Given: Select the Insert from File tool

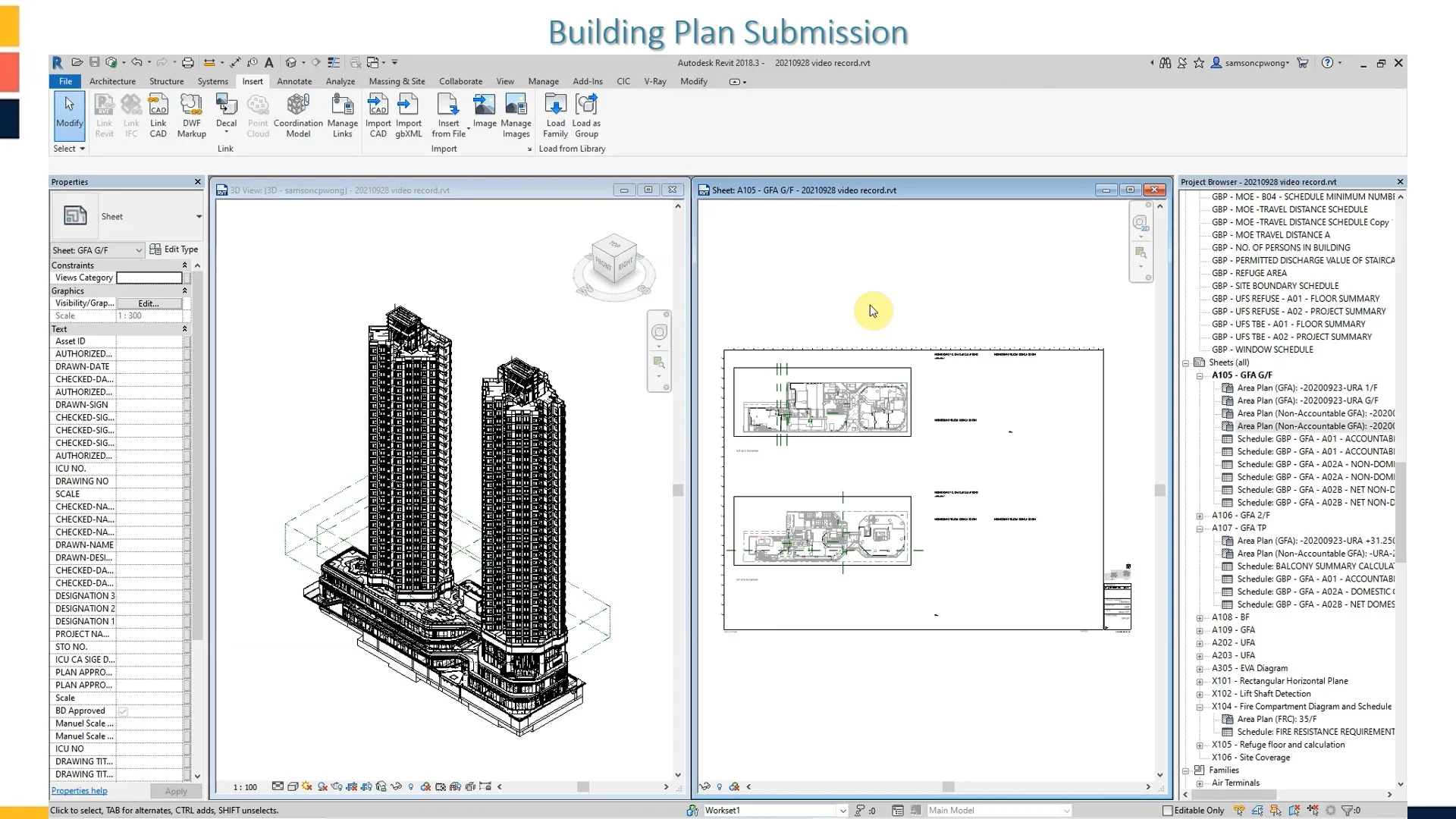Looking at the screenshot, I should point(449,114).
